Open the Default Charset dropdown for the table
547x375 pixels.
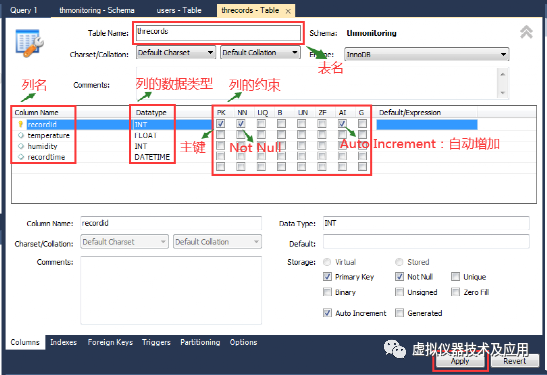(175, 53)
